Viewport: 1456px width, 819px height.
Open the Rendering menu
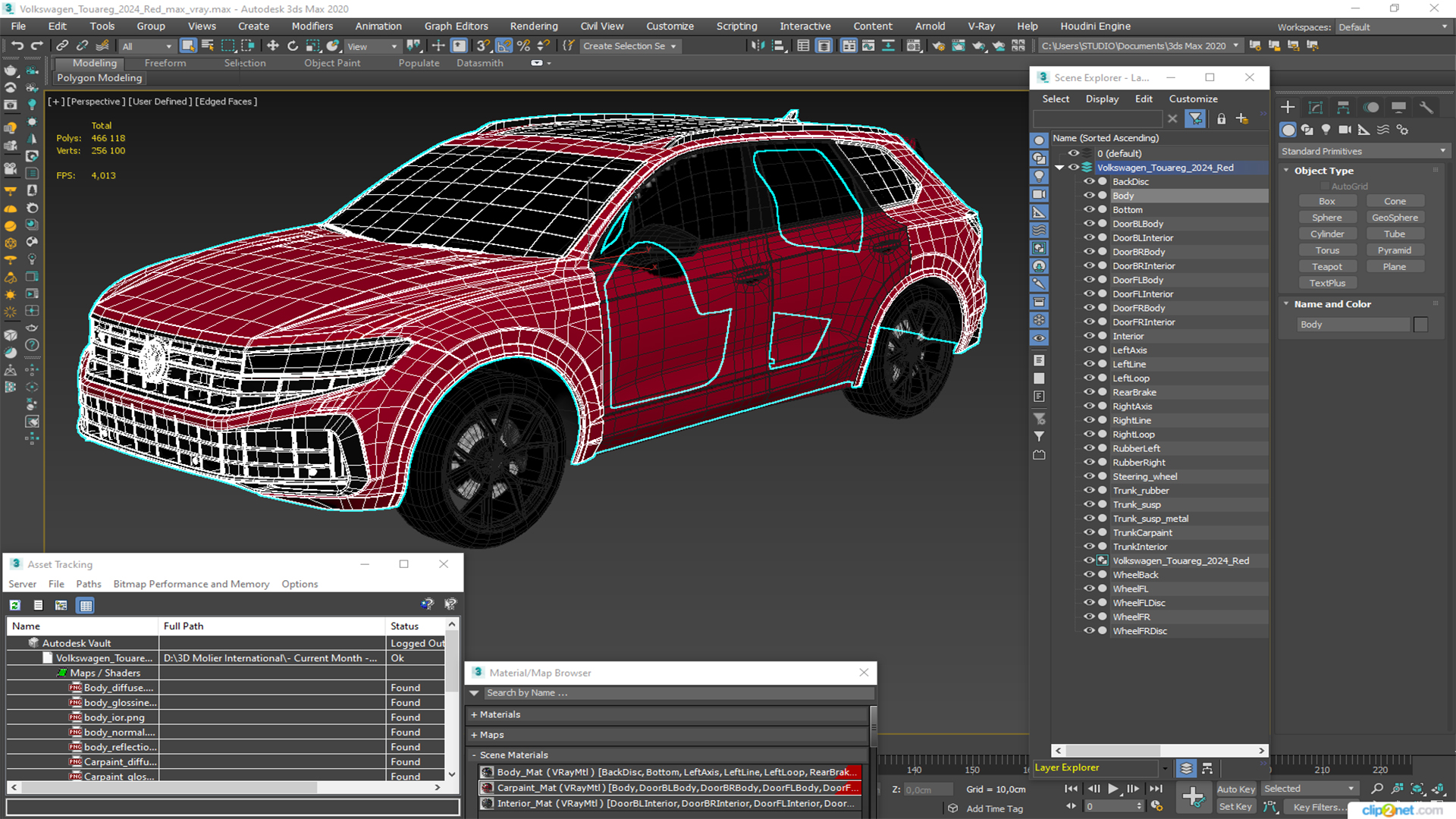533,27
